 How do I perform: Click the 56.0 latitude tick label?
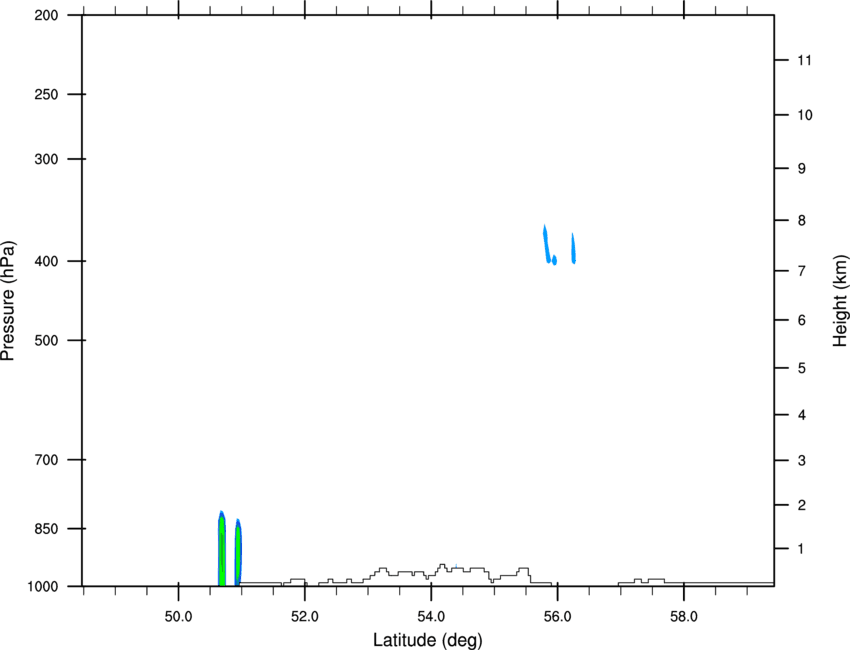557,617
